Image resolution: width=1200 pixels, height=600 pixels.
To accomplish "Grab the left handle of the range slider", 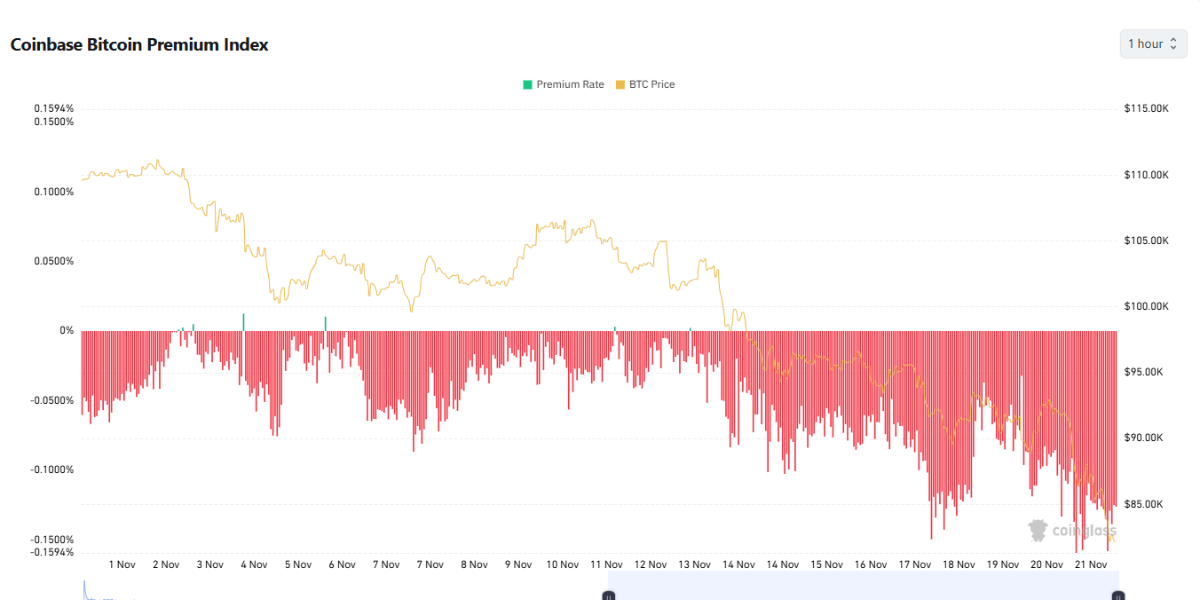I will [x=608, y=595].
